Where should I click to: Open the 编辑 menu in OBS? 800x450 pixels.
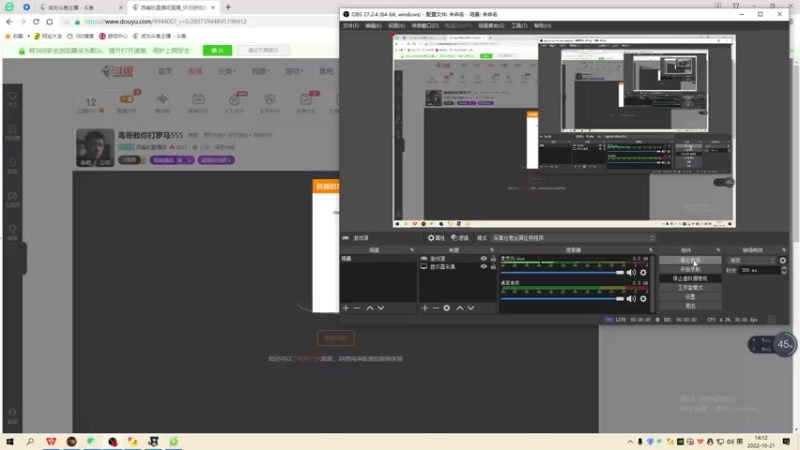coord(373,26)
